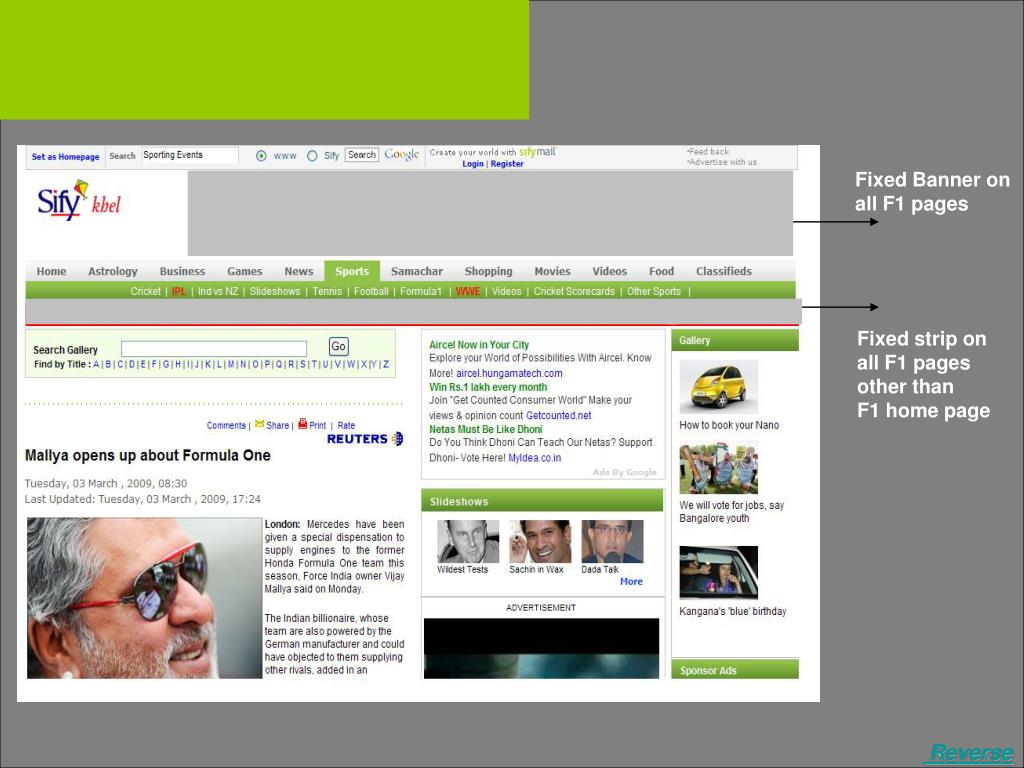Click the Rate link

coord(346,425)
